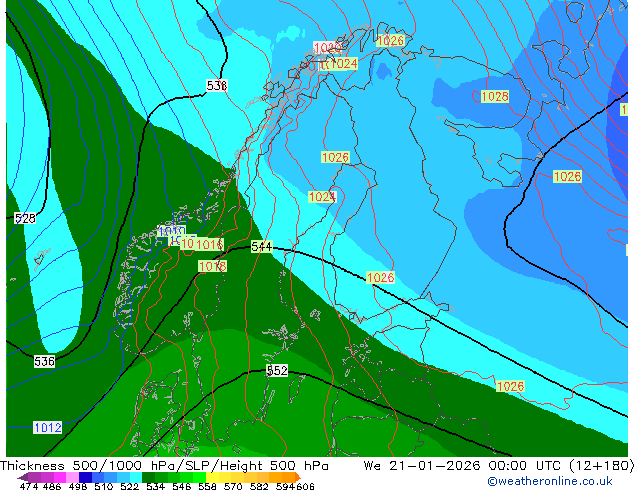Click the 'Thickness 500/1000 hPa/SLP/Height 500 hPa' title
The image size is (634, 490).
pos(165,466)
